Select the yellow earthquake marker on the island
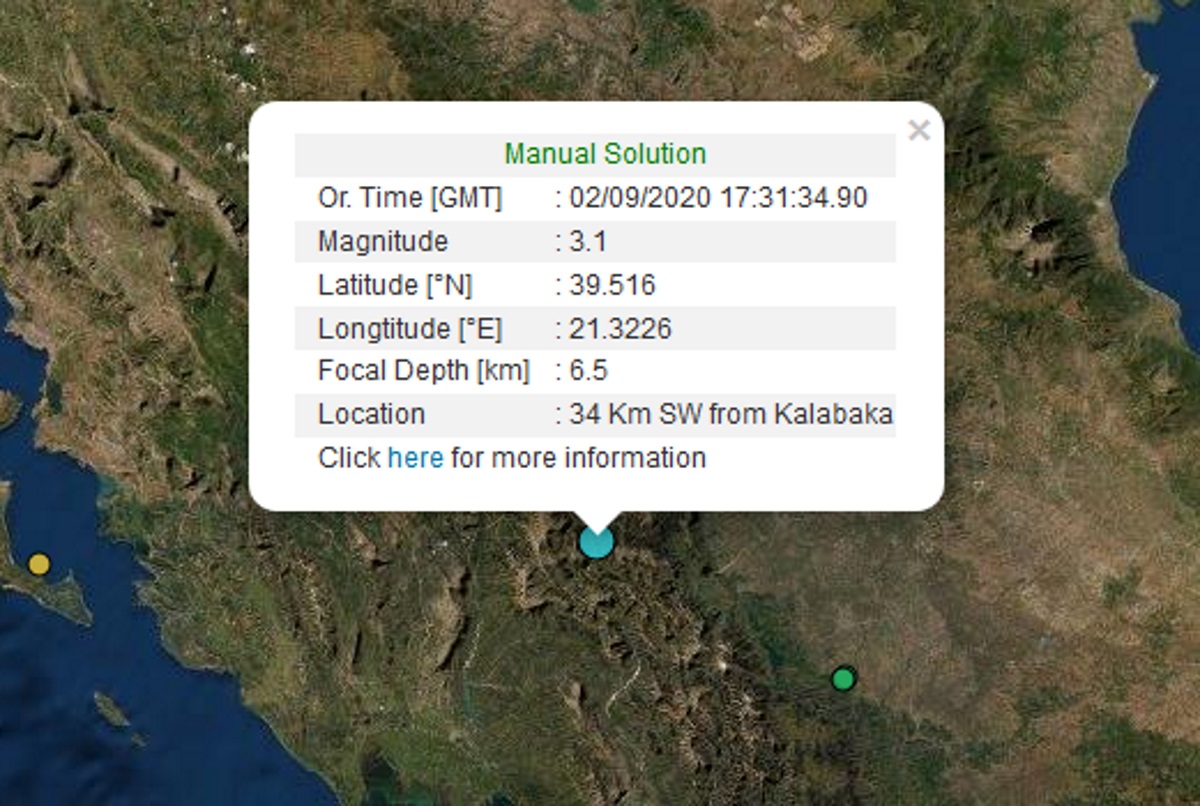Image resolution: width=1200 pixels, height=806 pixels. click(x=39, y=564)
